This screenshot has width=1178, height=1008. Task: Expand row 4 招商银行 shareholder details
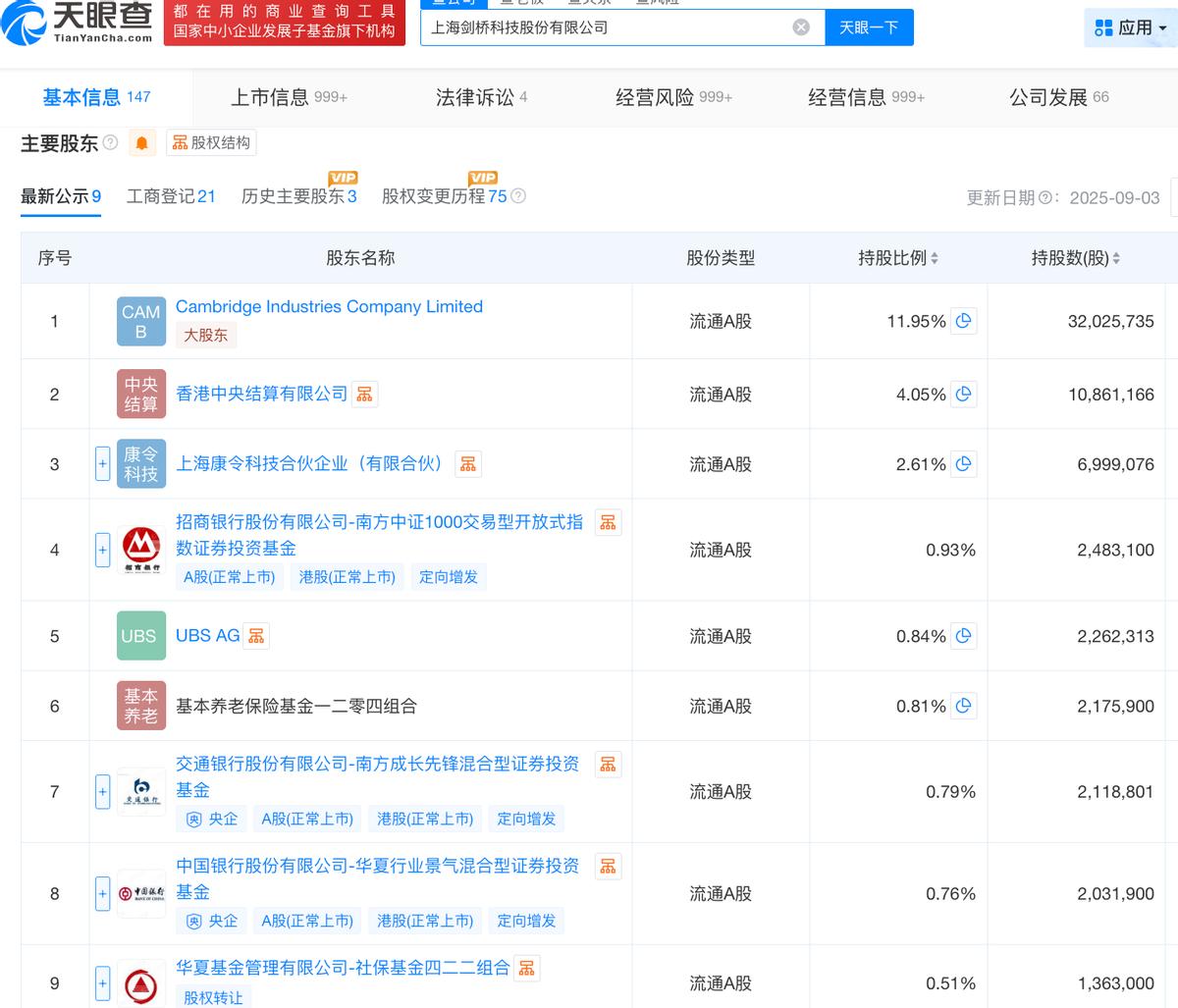[102, 550]
